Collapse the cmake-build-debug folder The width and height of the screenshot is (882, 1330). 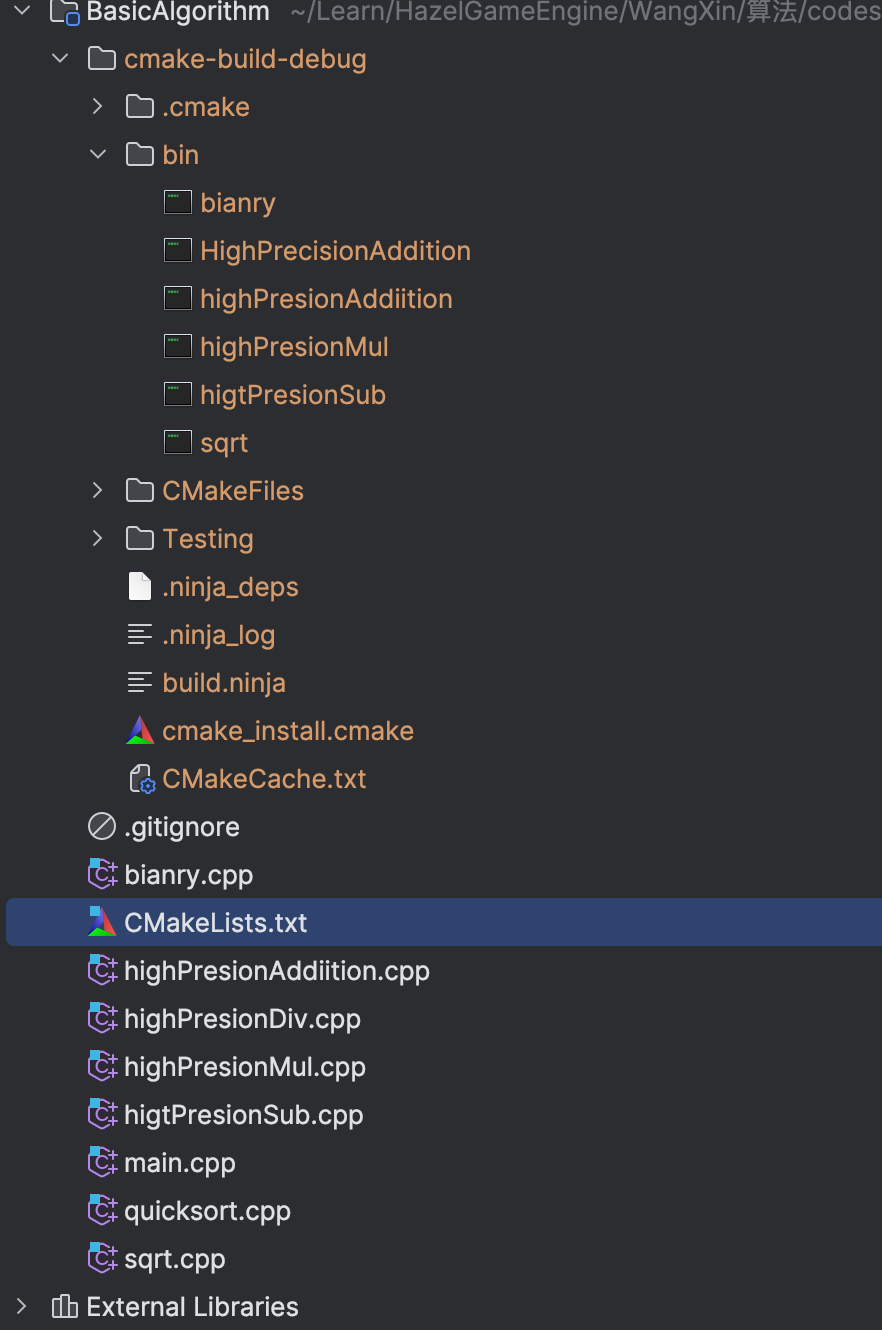click(60, 59)
